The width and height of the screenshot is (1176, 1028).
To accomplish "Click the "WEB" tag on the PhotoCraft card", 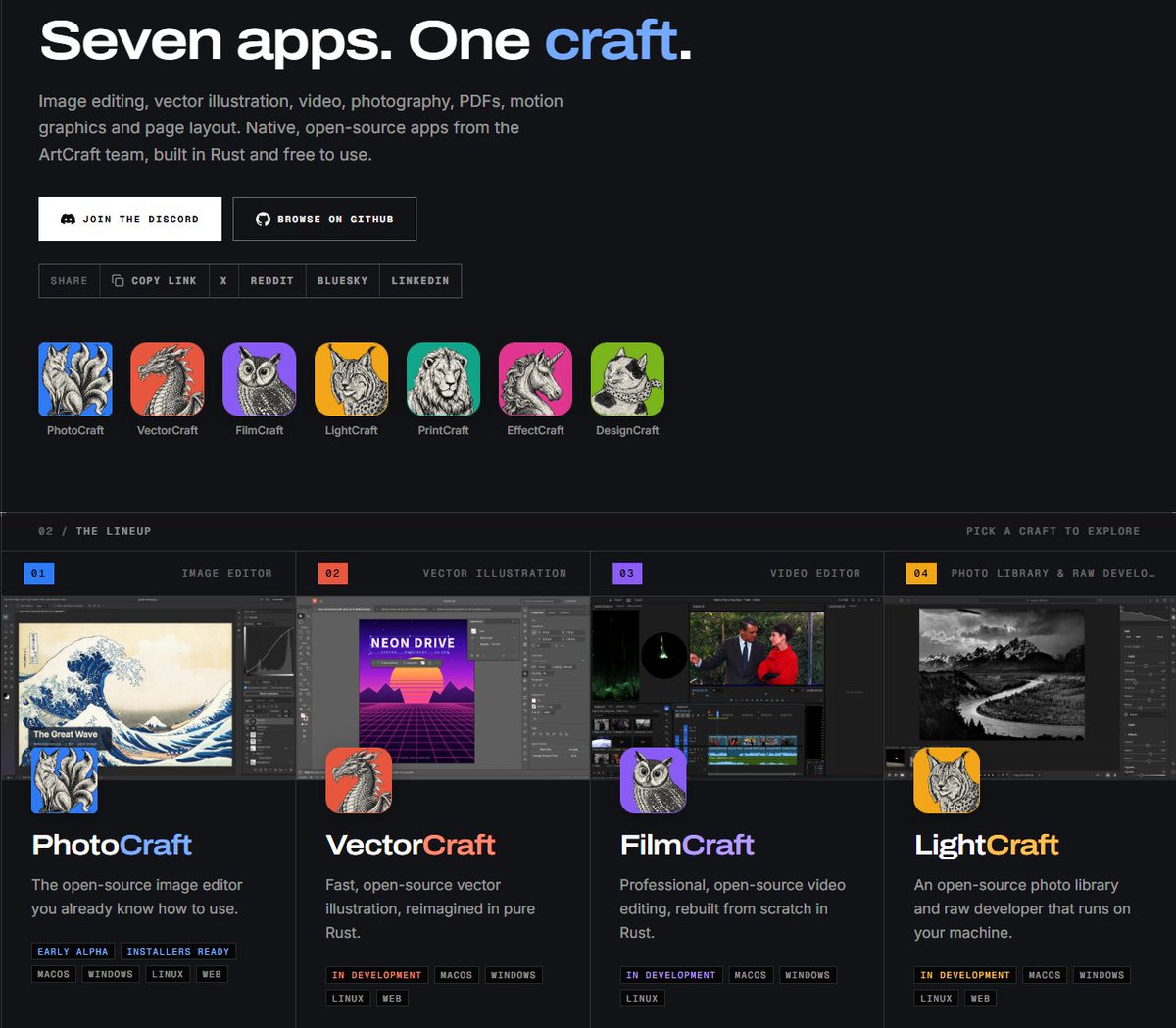I will point(212,974).
